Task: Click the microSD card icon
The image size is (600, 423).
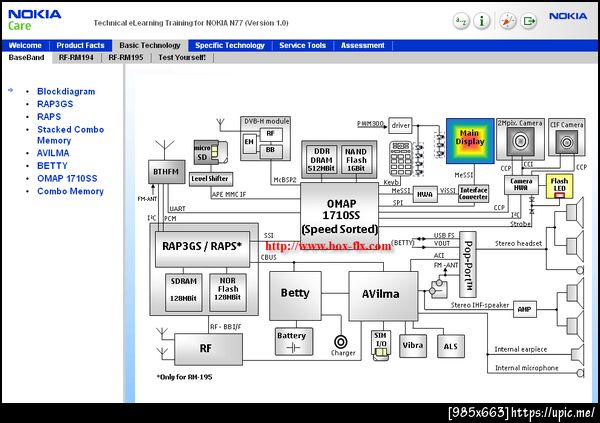Action: click(210, 152)
